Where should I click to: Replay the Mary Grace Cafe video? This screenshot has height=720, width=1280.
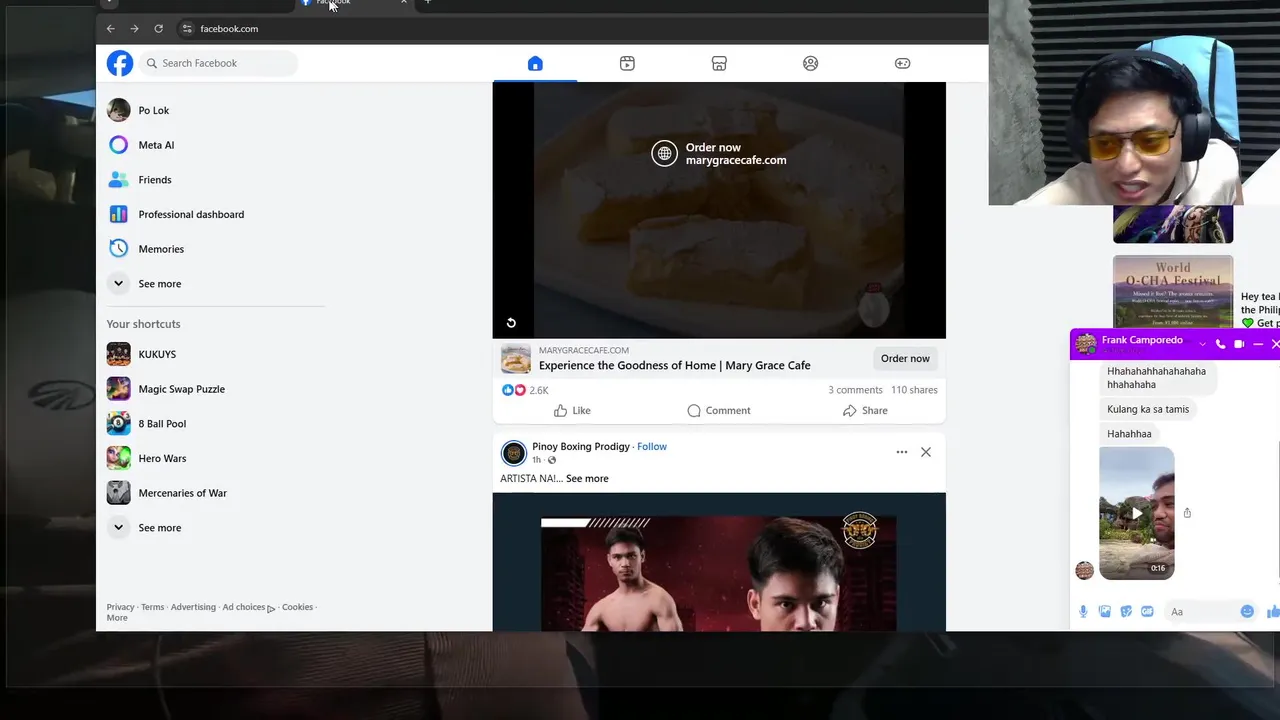(x=511, y=322)
